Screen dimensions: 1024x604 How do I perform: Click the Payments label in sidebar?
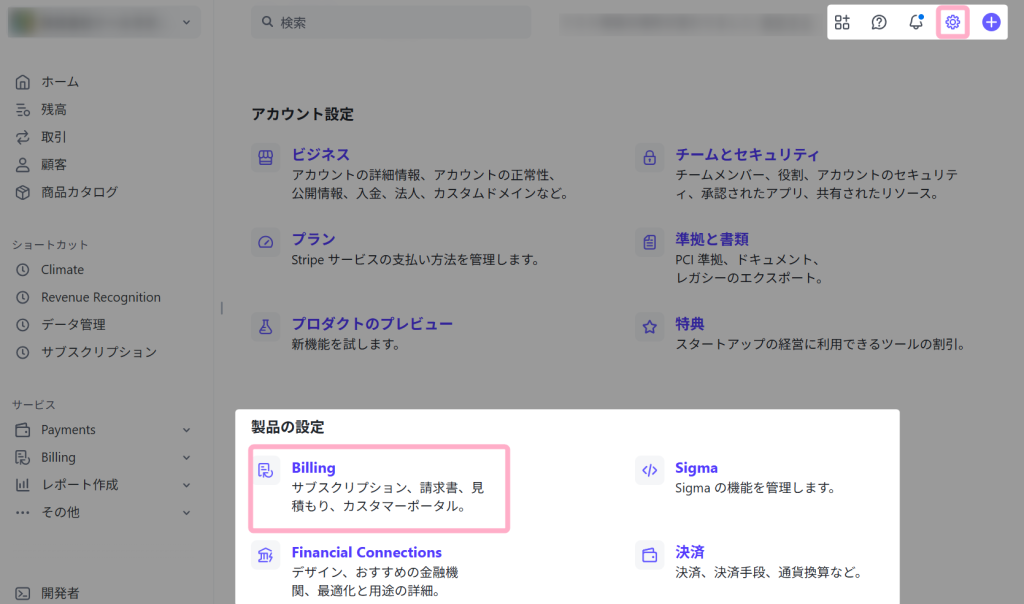pyautogui.click(x=68, y=430)
